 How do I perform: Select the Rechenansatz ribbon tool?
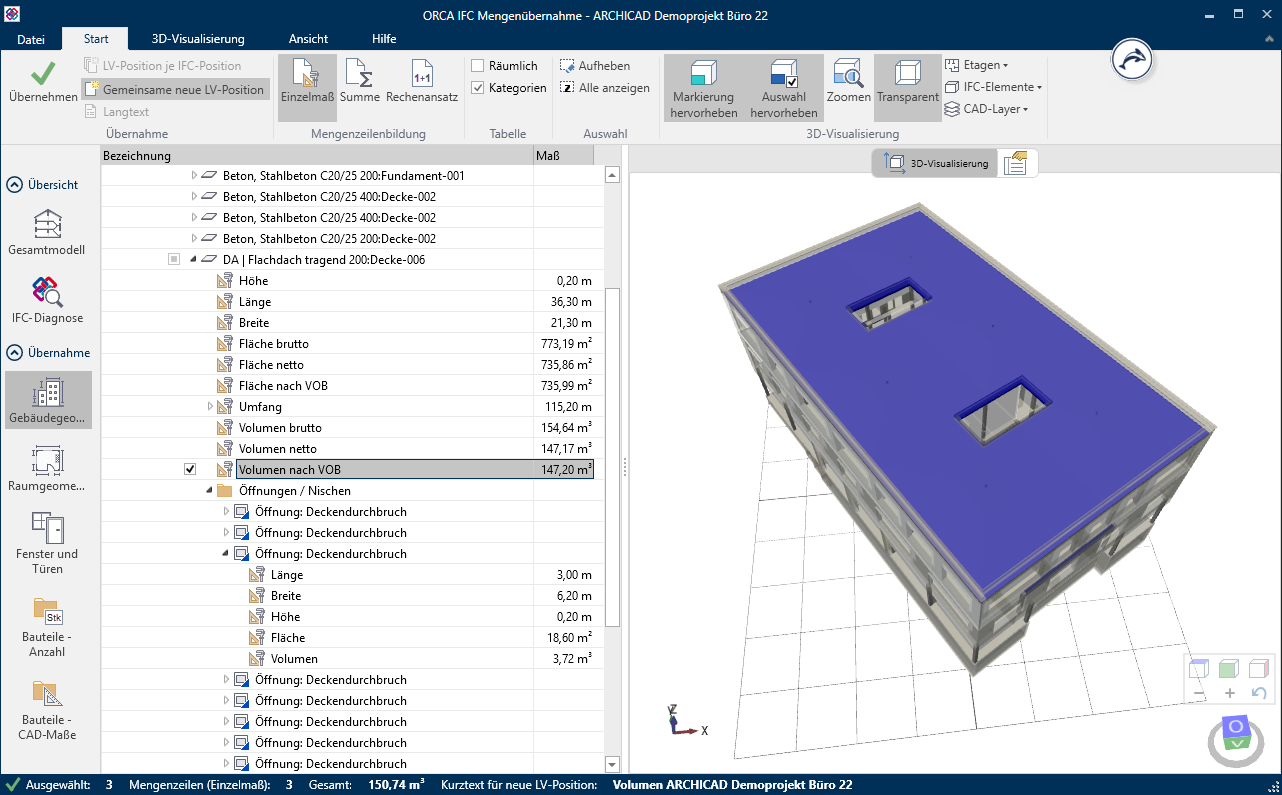(422, 82)
